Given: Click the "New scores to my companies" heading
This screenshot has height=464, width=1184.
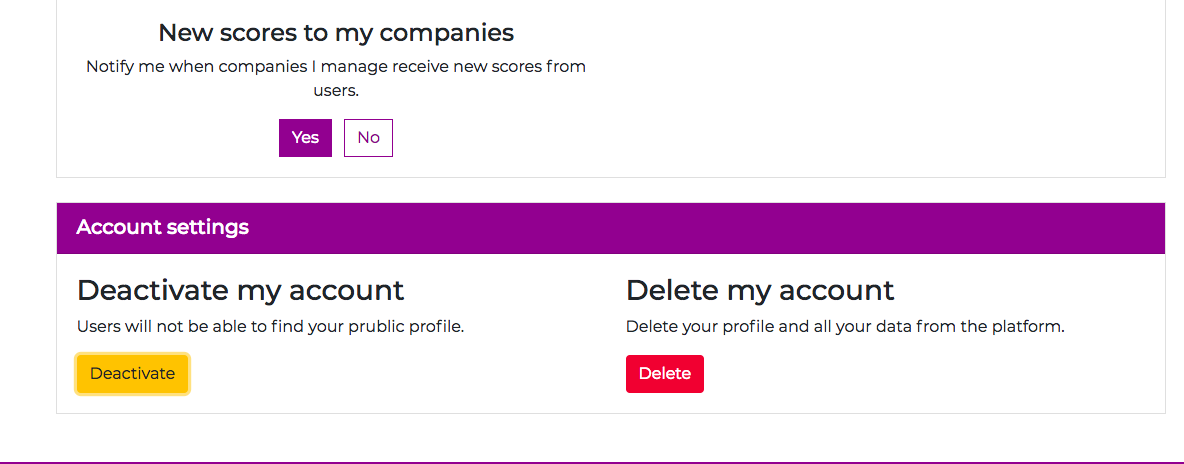Looking at the screenshot, I should tap(336, 33).
